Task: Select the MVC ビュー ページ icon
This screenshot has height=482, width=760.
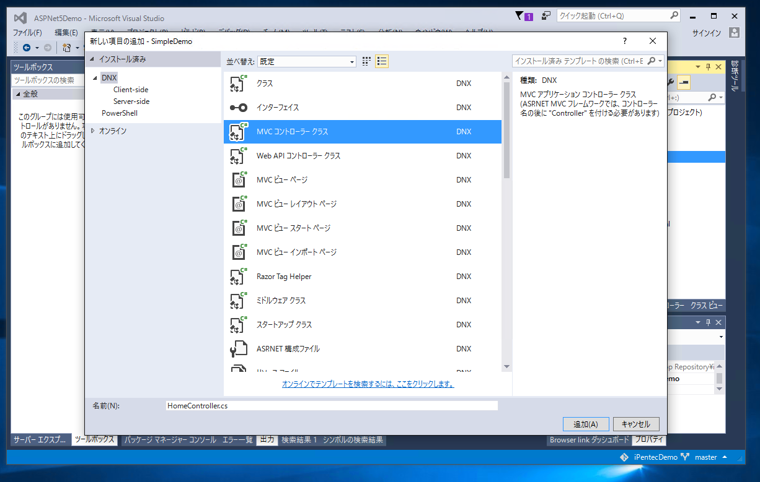Action: (x=238, y=180)
